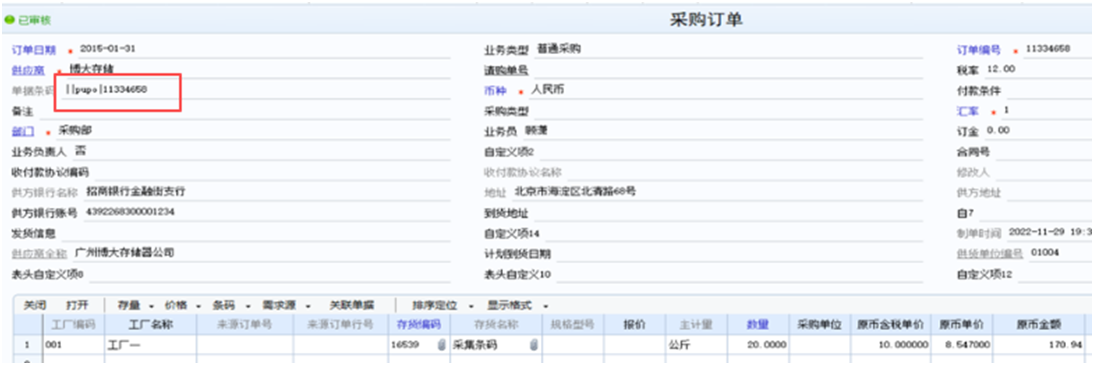Click the 供应商 label link
This screenshot has height=365, width=1094.
(29, 70)
